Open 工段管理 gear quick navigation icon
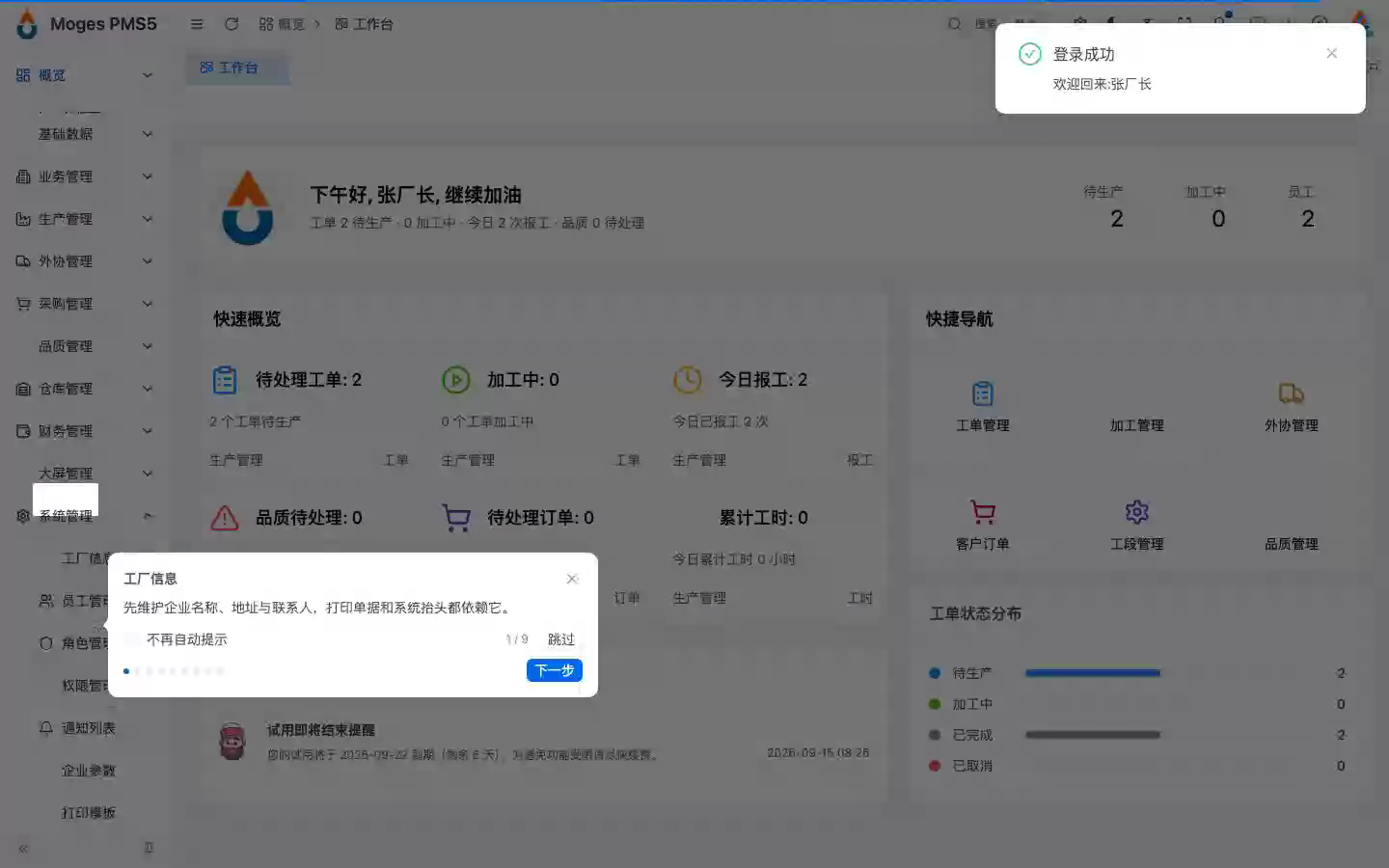The width and height of the screenshot is (1389, 868). point(1137,512)
